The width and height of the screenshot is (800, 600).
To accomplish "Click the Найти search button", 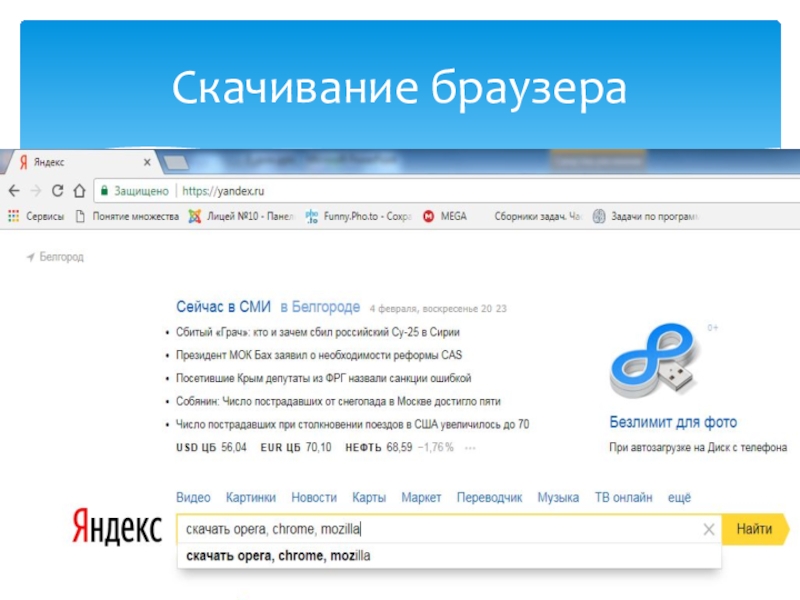I will [754, 529].
